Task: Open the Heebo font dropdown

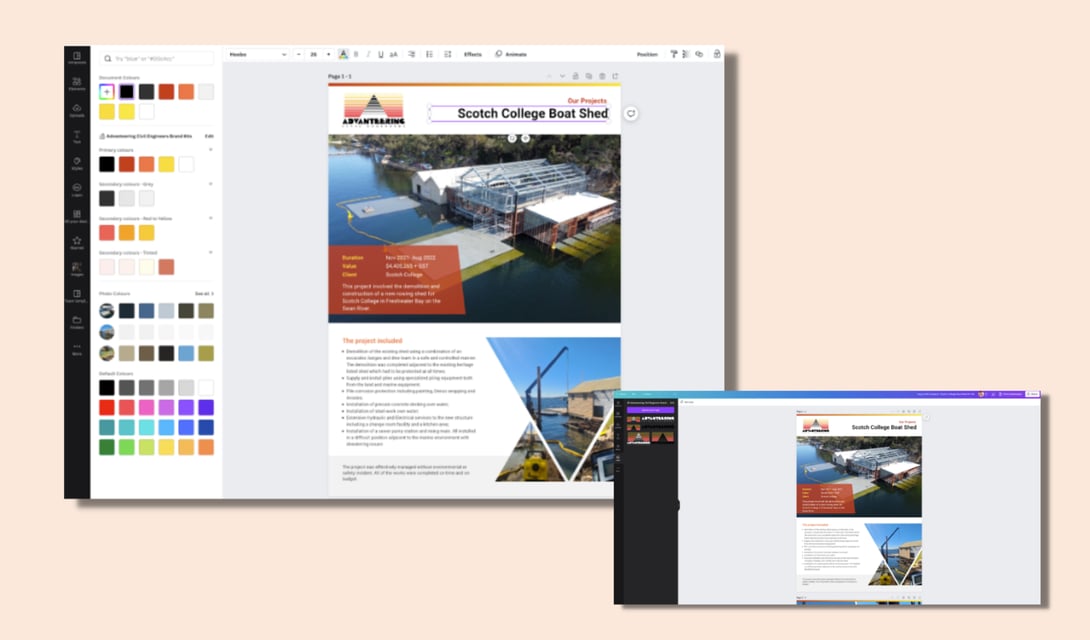Action: 257,54
